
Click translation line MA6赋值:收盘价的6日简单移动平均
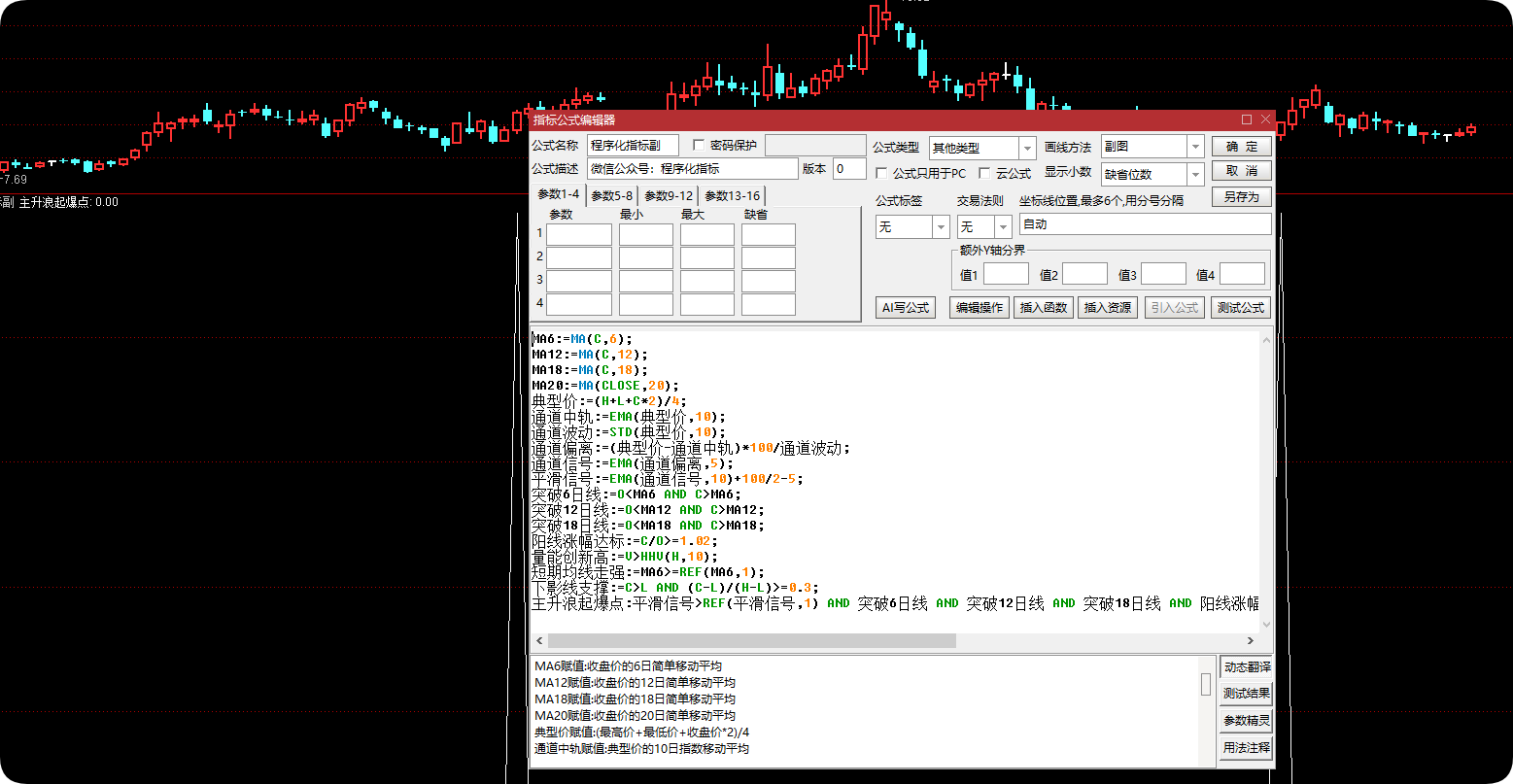[x=628, y=666]
